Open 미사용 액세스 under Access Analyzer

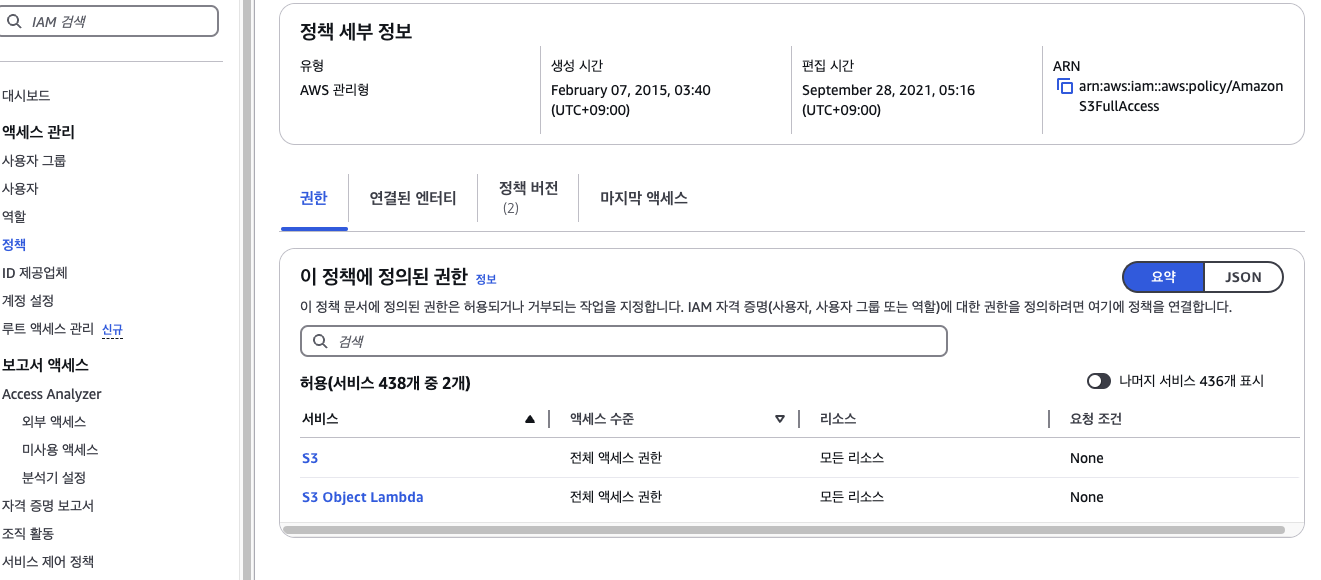tap(60, 450)
